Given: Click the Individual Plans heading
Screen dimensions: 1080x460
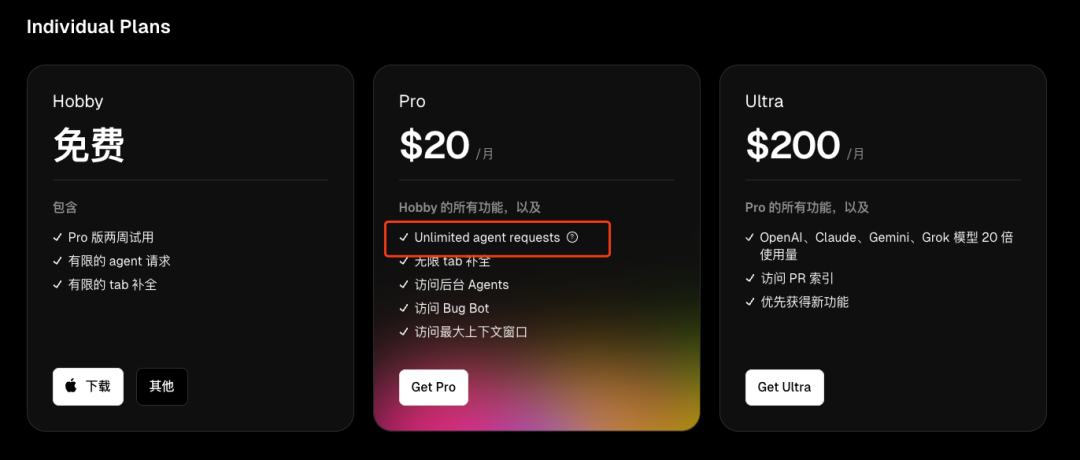Looking at the screenshot, I should [x=98, y=27].
